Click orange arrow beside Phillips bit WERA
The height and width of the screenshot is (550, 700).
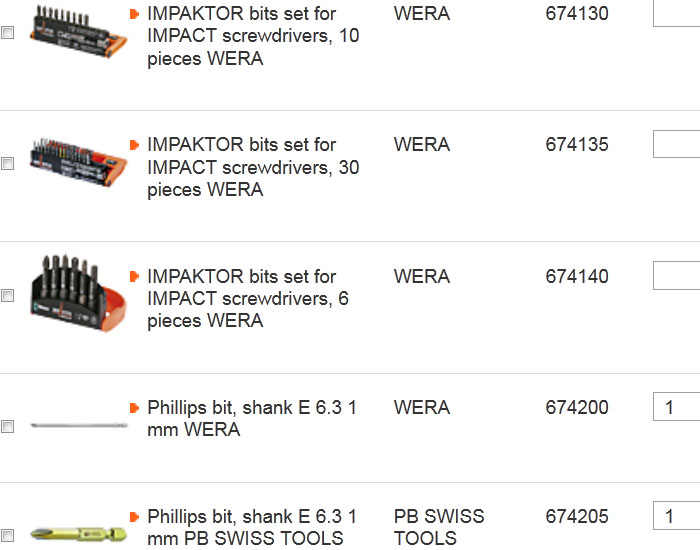click(134, 408)
